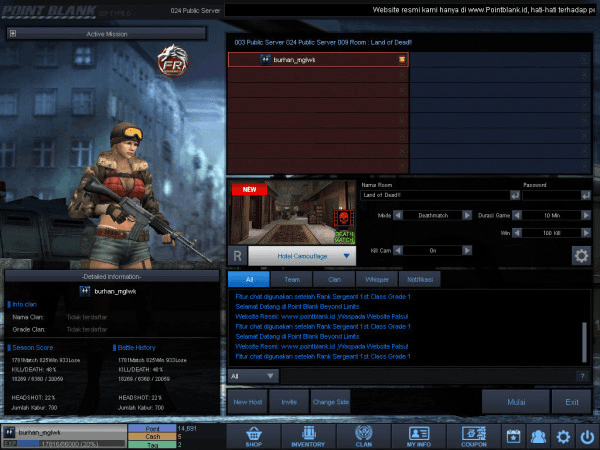Screen dimensions: 600x450
Task: Click the power exit icon
Action: [587, 437]
